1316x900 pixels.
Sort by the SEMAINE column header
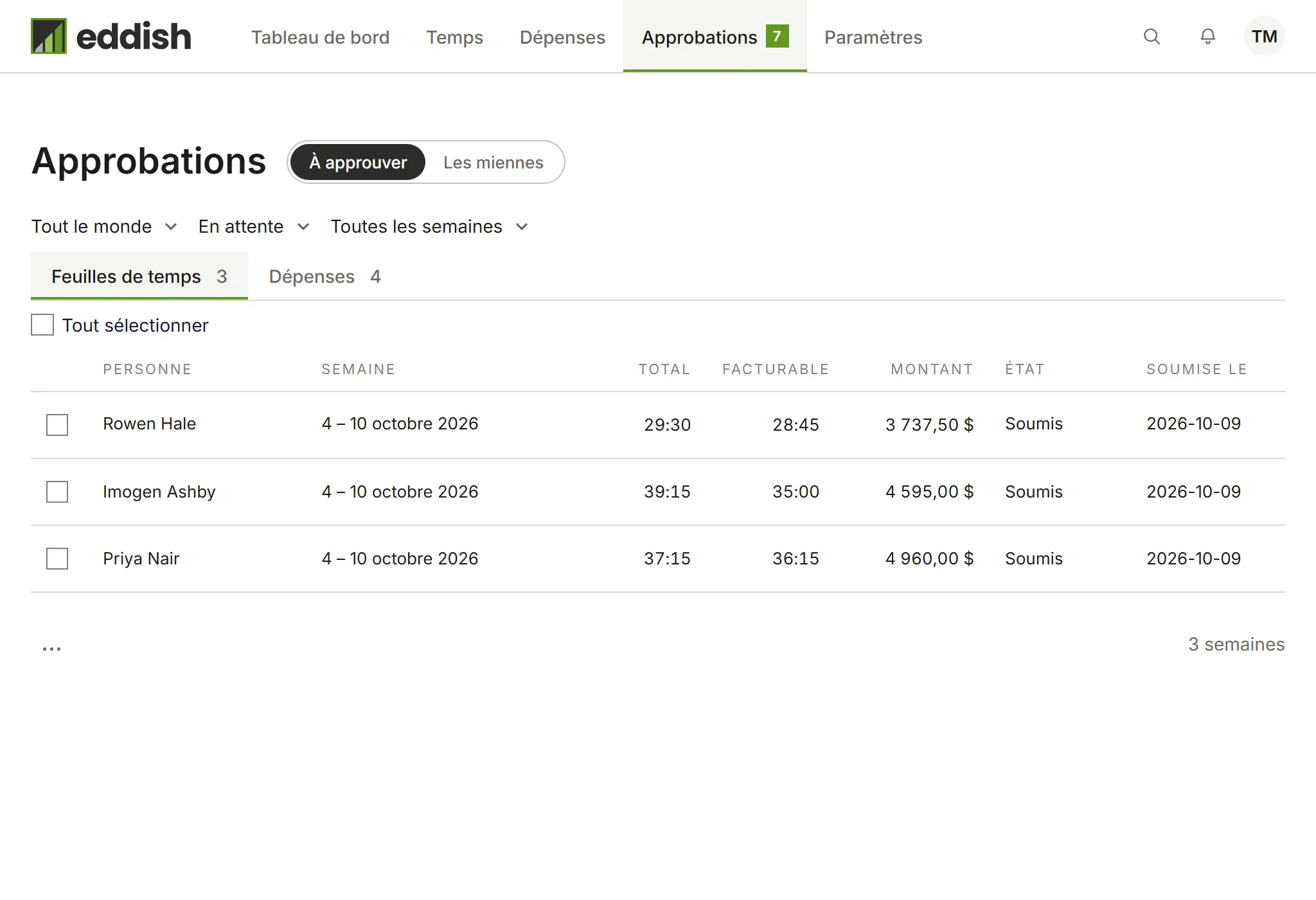point(358,369)
